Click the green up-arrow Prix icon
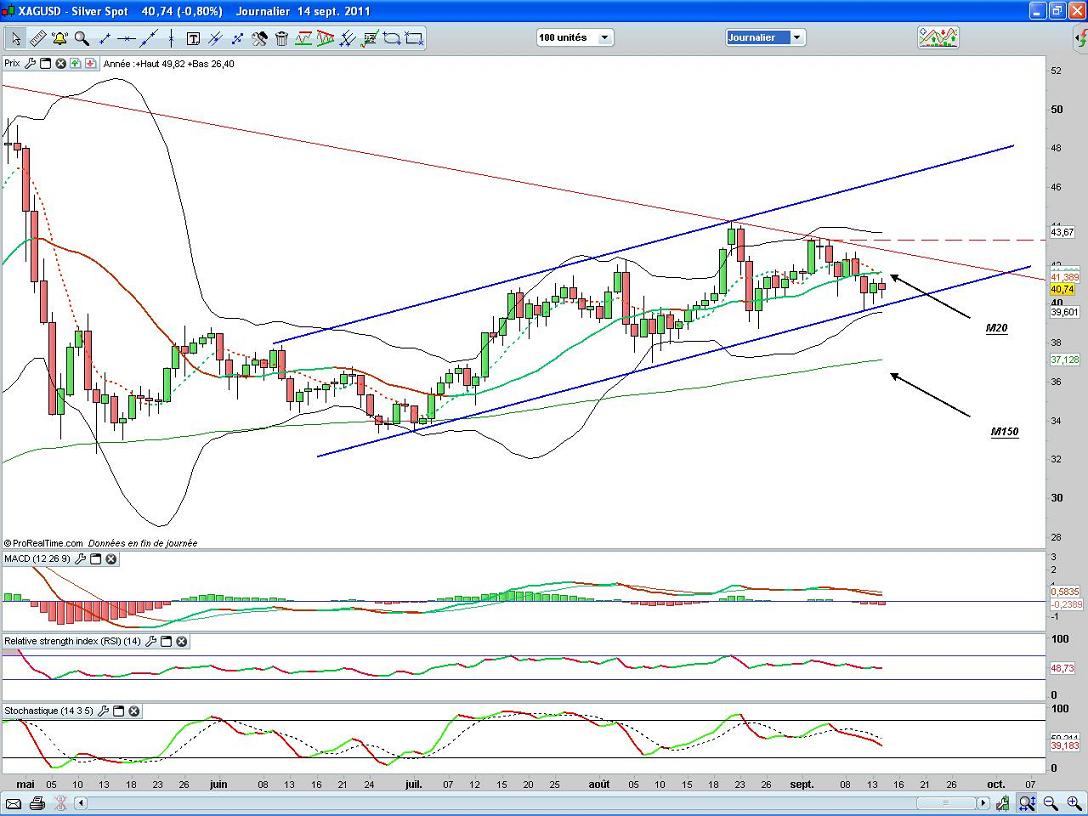The height and width of the screenshot is (816, 1088). pos(76,64)
